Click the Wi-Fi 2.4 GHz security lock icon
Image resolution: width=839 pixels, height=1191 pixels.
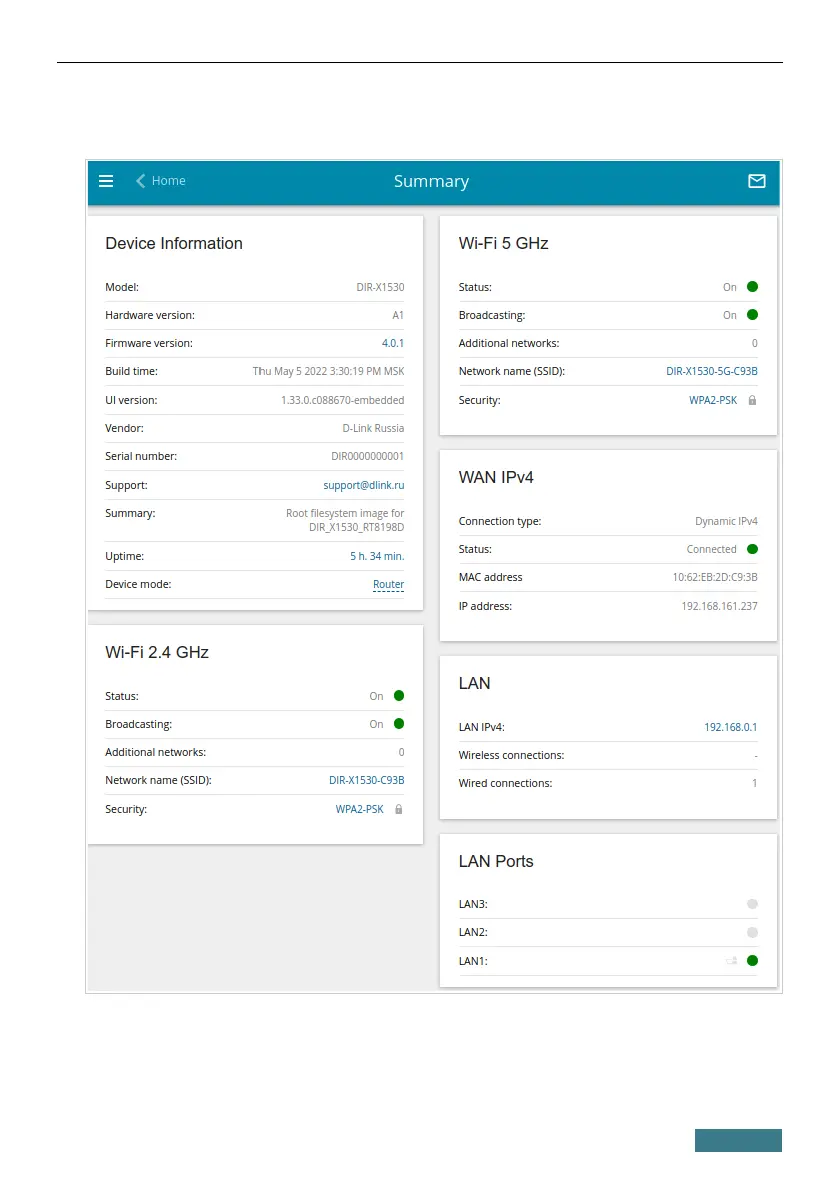tap(398, 809)
